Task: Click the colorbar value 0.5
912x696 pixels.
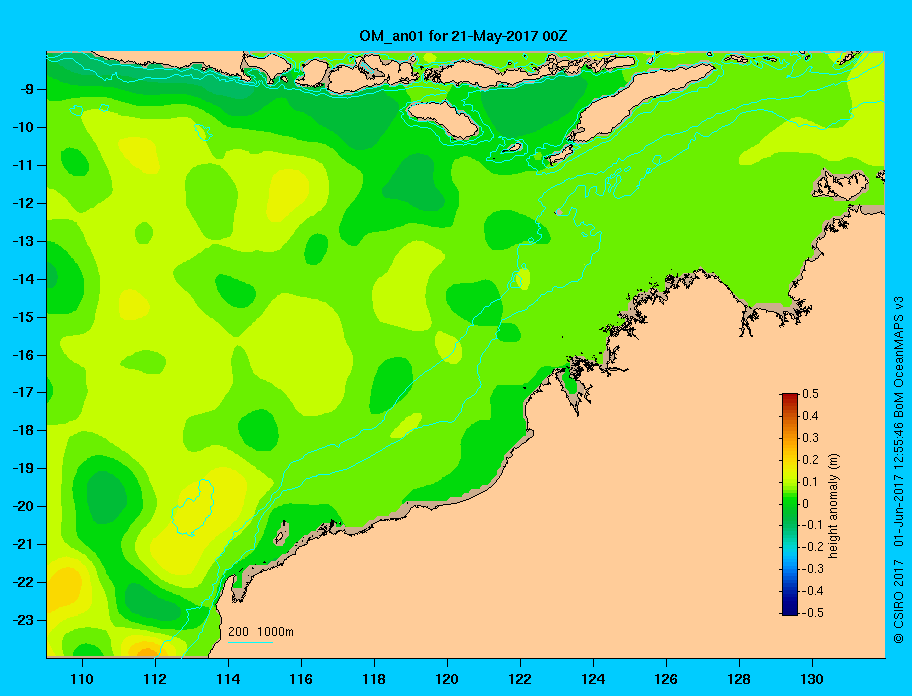Action: pos(810,394)
